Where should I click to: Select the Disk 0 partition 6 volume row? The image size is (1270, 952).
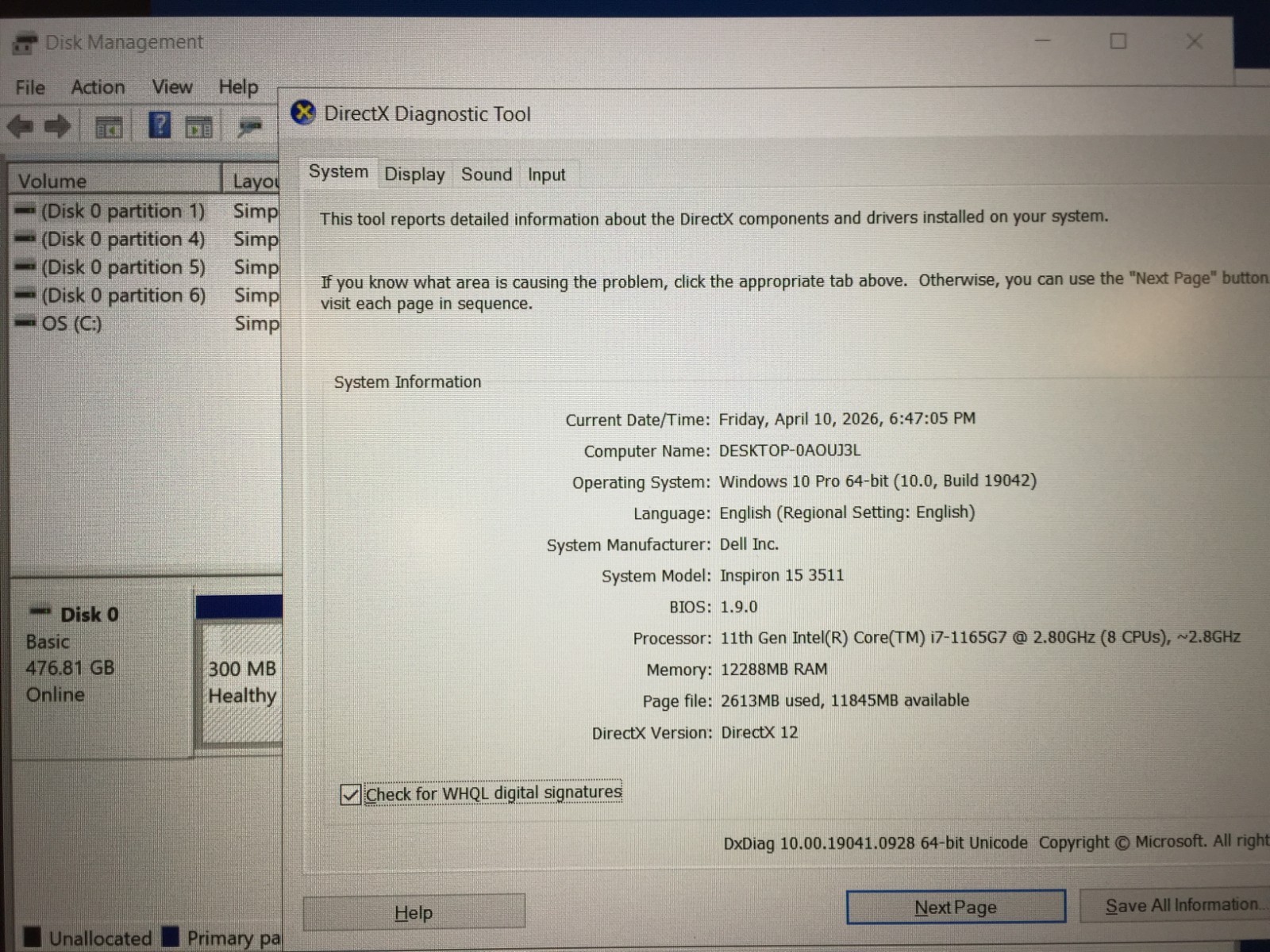point(146,295)
